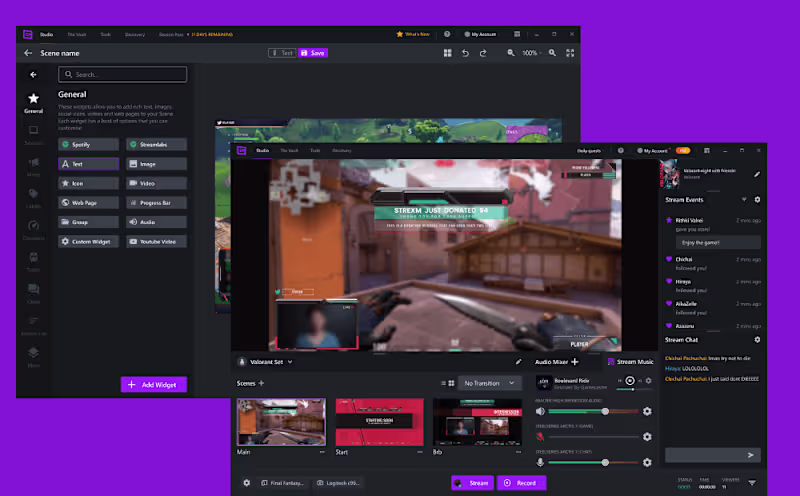
Task: Open Stream Events settings gear
Action: point(757,200)
